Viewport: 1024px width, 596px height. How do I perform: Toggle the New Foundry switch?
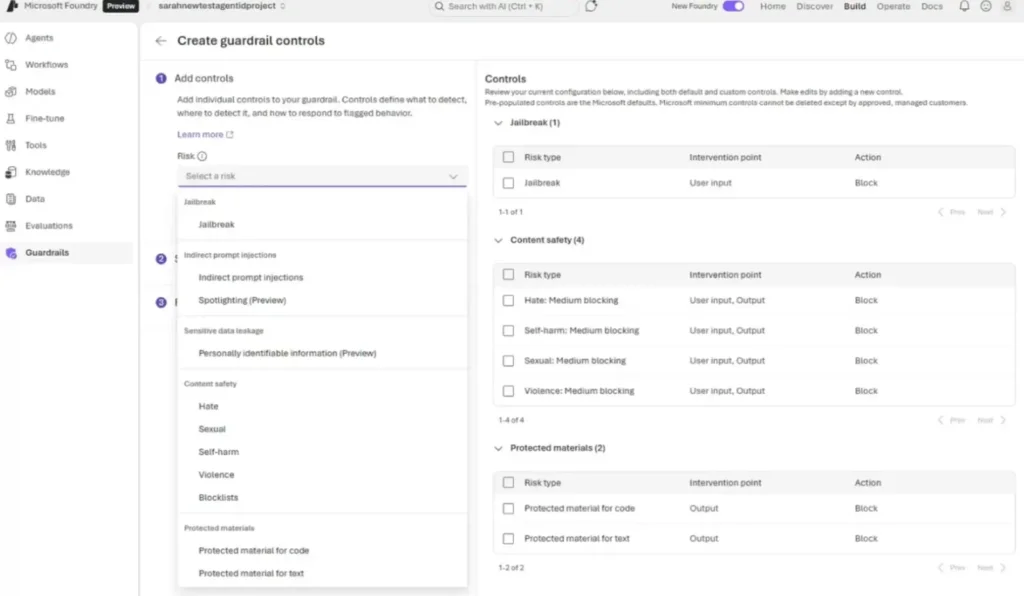click(733, 7)
